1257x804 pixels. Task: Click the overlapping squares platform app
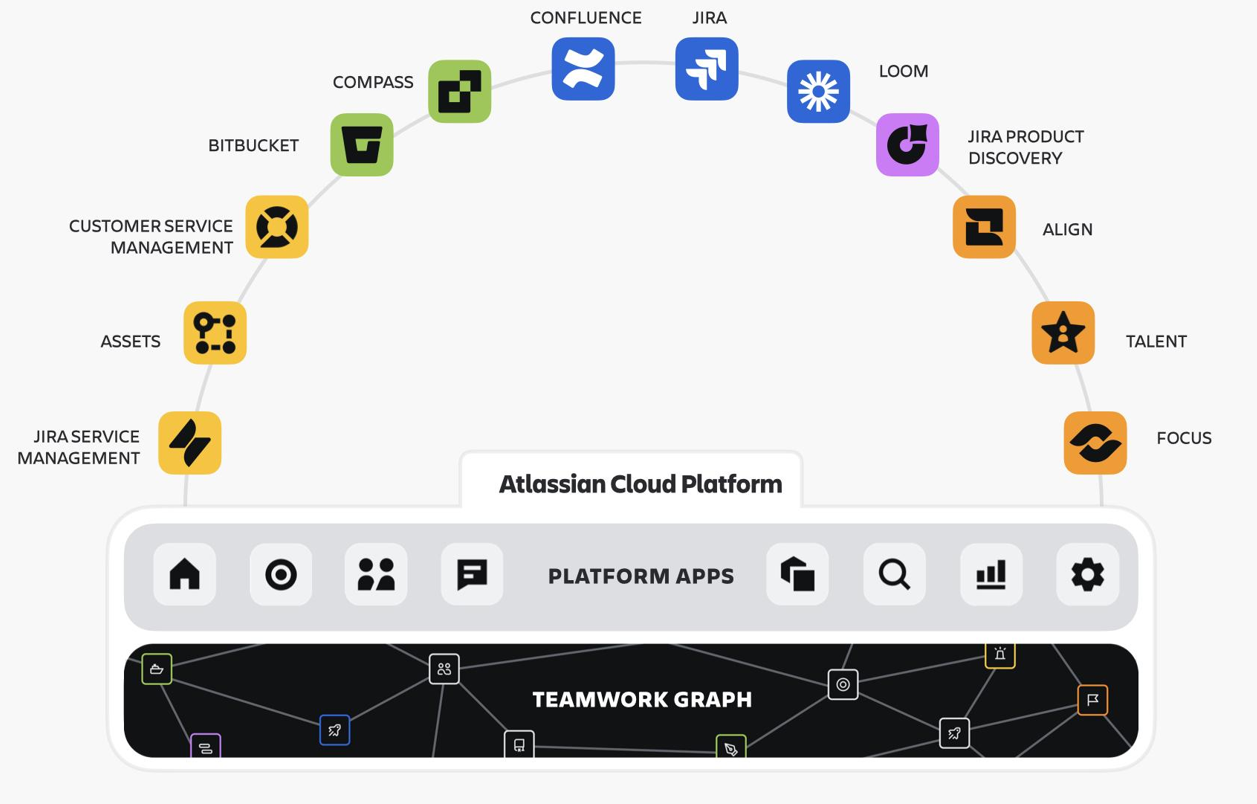797,575
